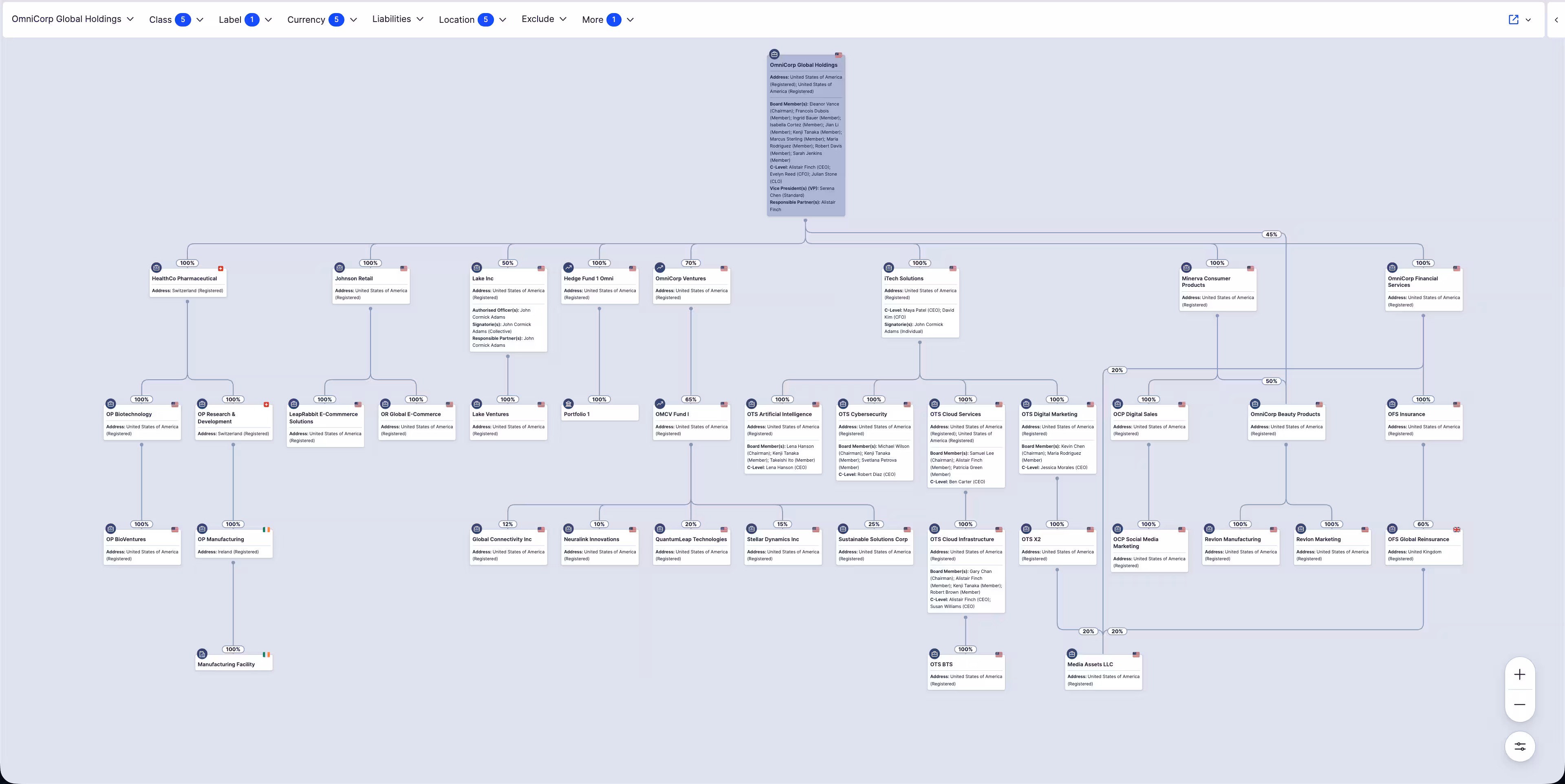Click the 25% label above Sustainable Solutions Corp
1565x784 pixels.
coord(874,524)
